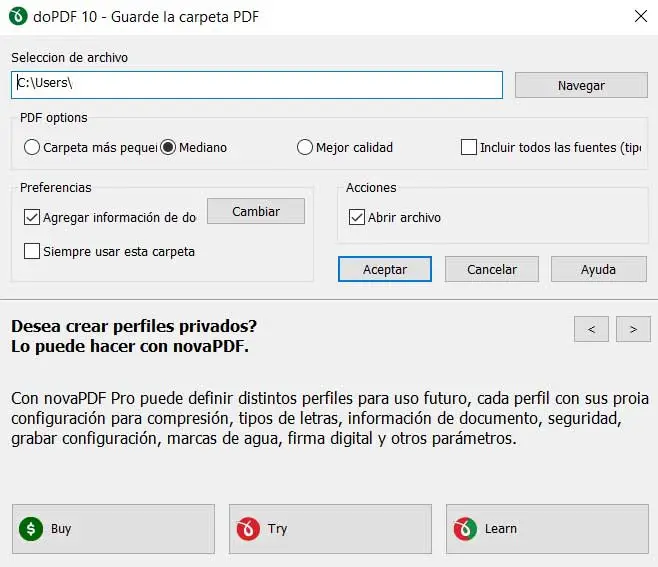658x567 pixels.
Task: Open help with the Ayuda button
Action: [599, 269]
